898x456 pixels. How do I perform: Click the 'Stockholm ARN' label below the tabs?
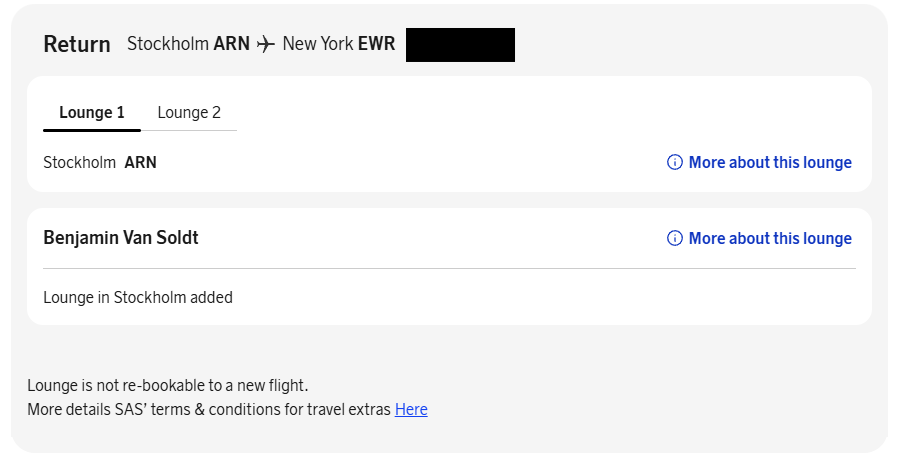pyautogui.click(x=100, y=162)
